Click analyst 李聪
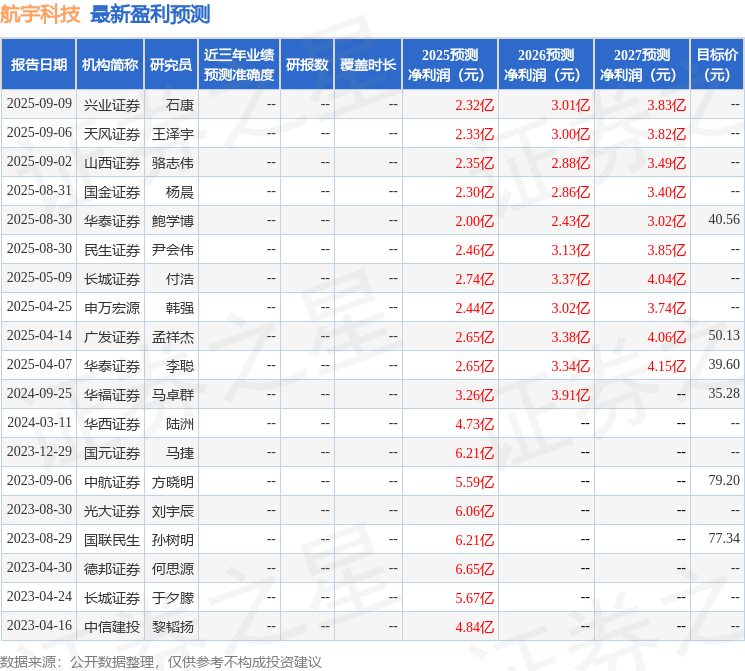This screenshot has height=671, width=745. [x=180, y=366]
